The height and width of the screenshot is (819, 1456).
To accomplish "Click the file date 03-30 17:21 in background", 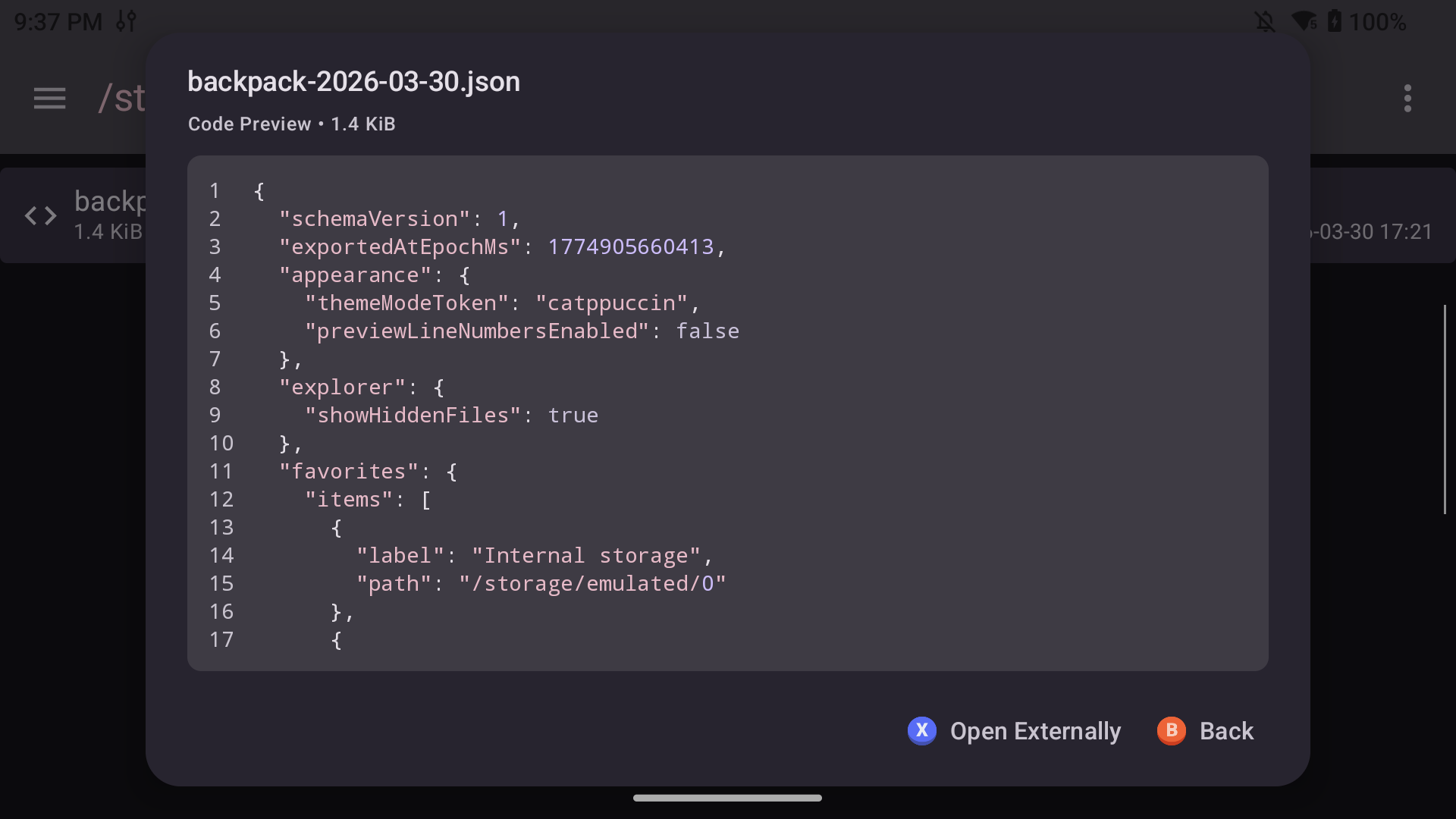I will [1371, 232].
